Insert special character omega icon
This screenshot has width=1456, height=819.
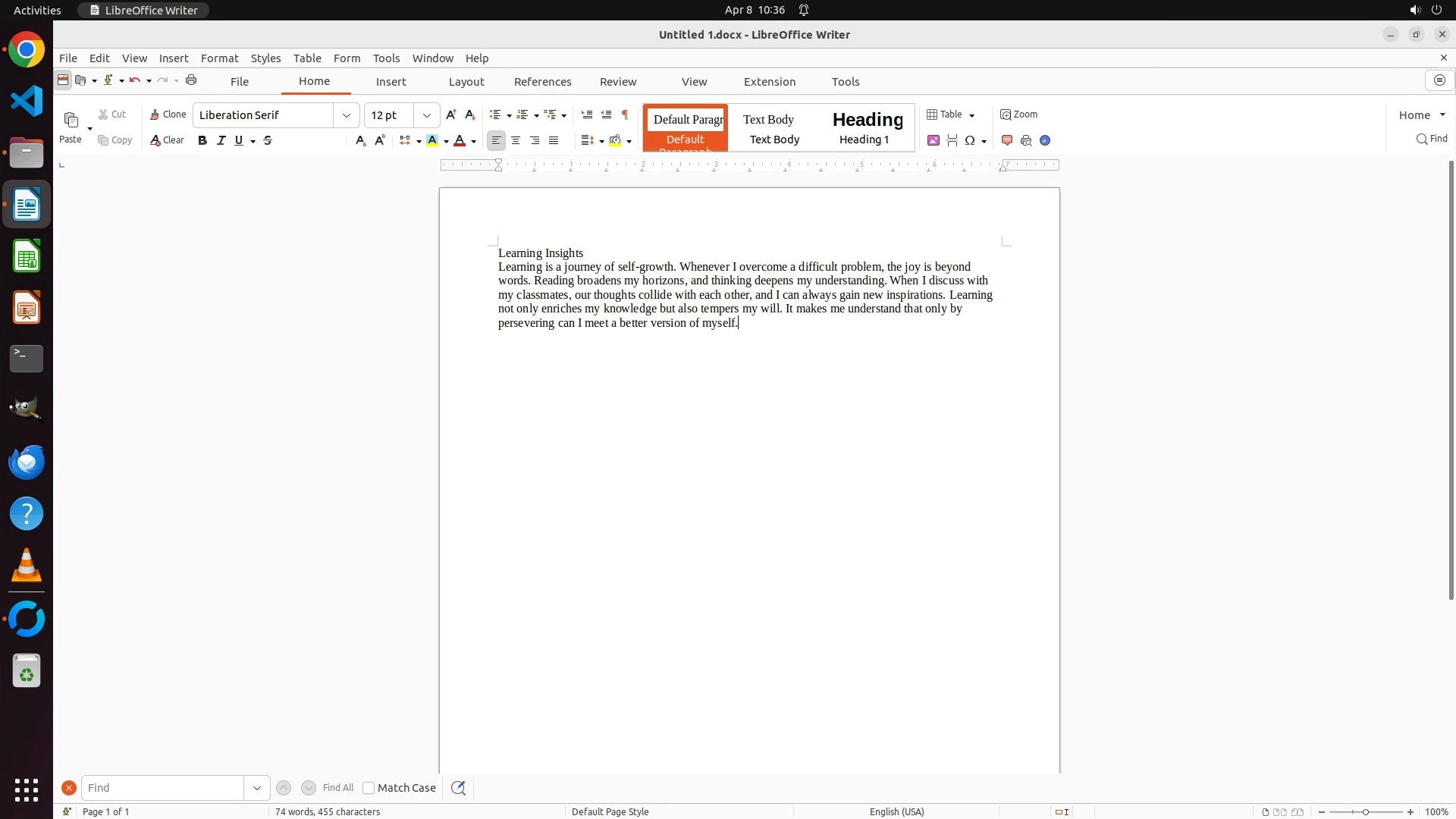970,140
